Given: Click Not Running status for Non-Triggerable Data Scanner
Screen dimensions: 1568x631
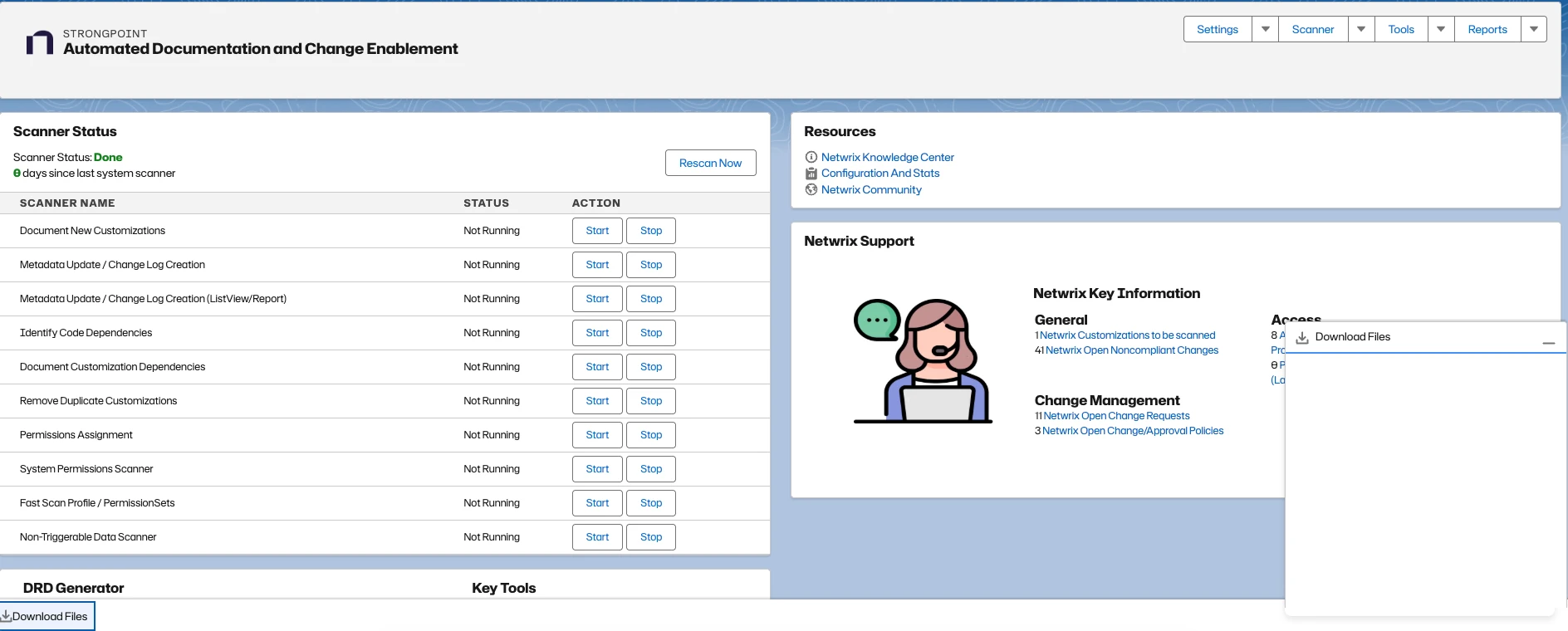Looking at the screenshot, I should [x=492, y=537].
